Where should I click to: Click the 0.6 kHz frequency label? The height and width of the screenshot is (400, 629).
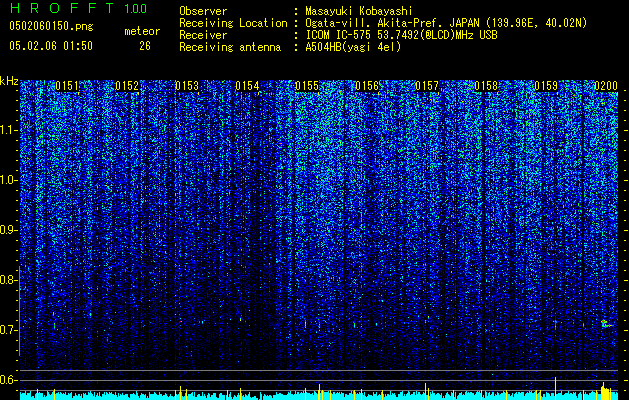click(x=8, y=380)
